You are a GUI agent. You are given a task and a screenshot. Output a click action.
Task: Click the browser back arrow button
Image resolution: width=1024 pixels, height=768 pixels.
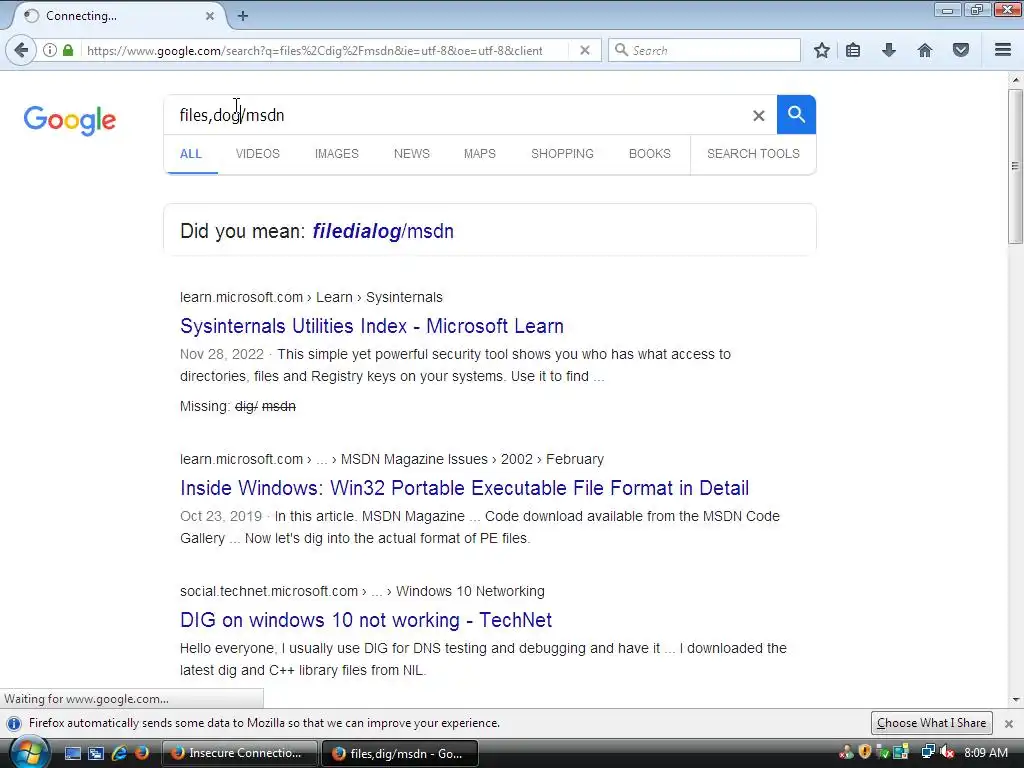[21, 50]
